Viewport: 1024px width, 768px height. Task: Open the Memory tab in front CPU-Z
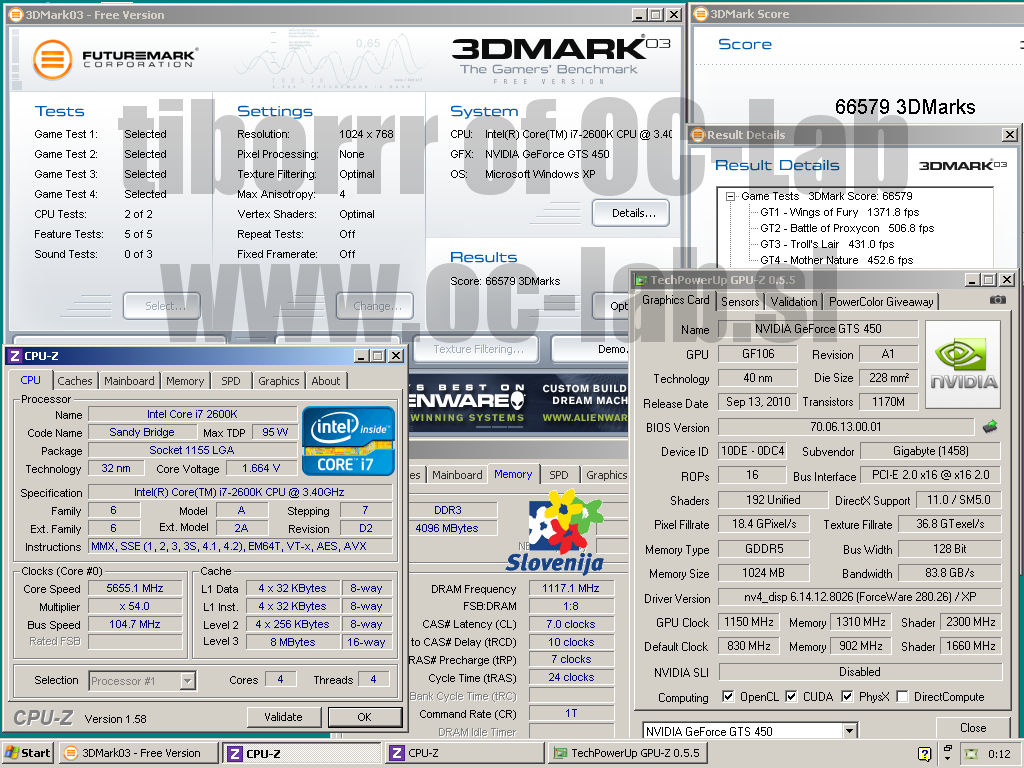pyautogui.click(x=185, y=381)
